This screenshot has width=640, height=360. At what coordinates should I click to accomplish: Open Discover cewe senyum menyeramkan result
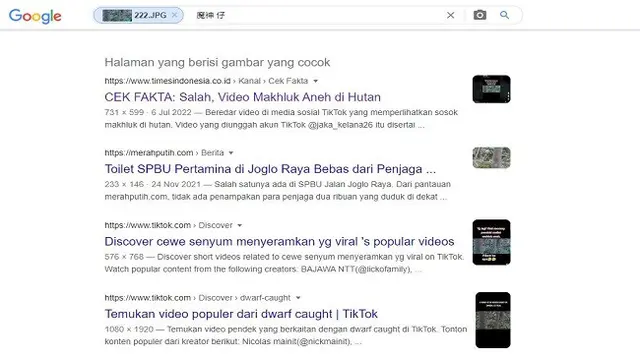(x=279, y=241)
